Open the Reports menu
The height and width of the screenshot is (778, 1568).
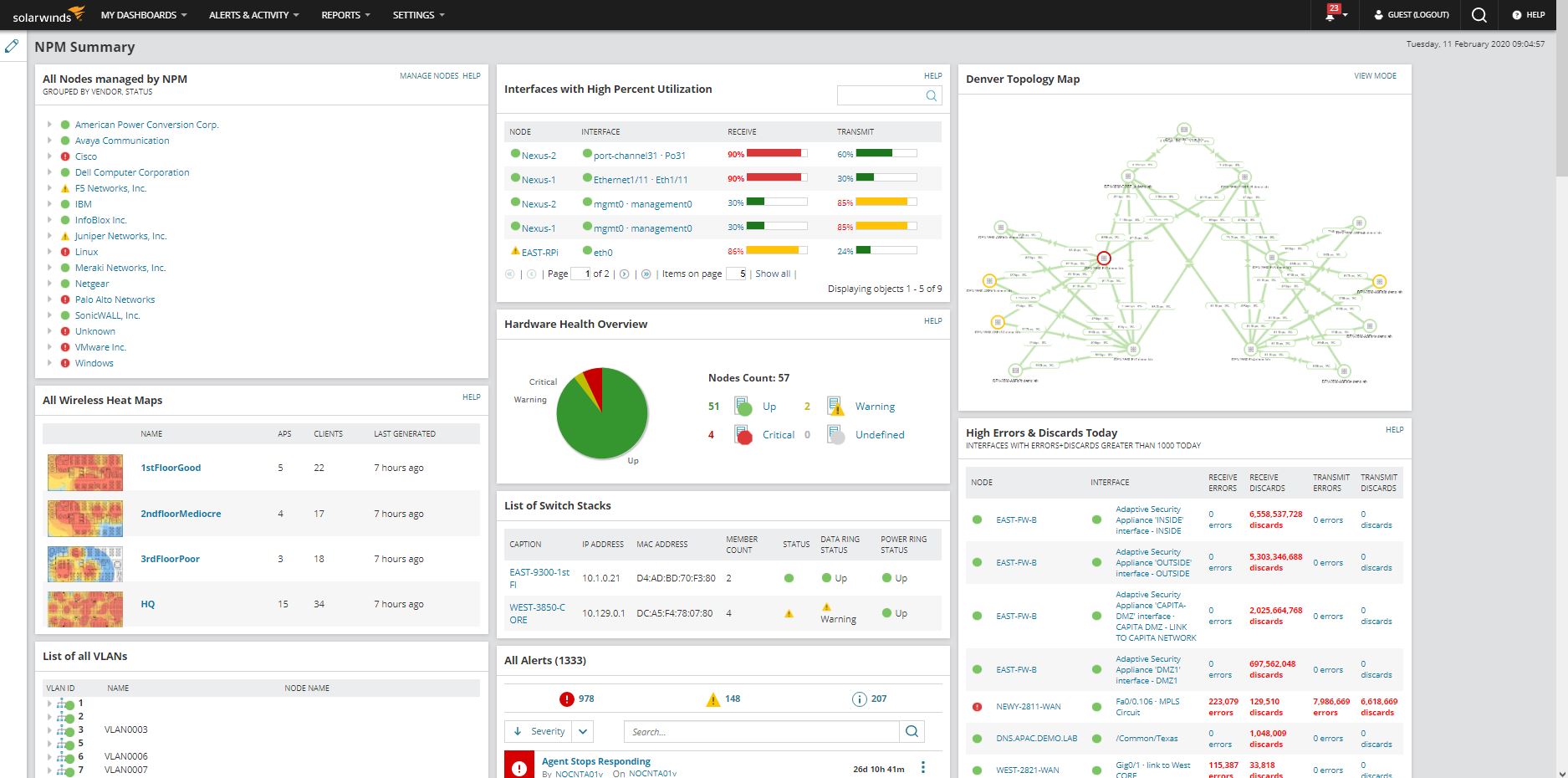point(345,15)
